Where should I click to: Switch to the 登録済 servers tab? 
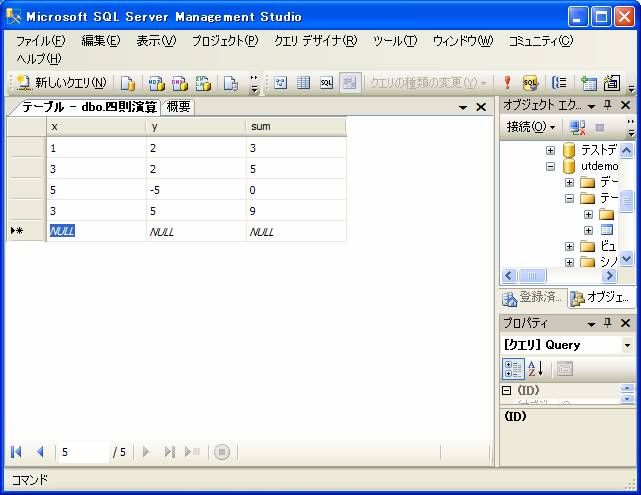[x=532, y=298]
